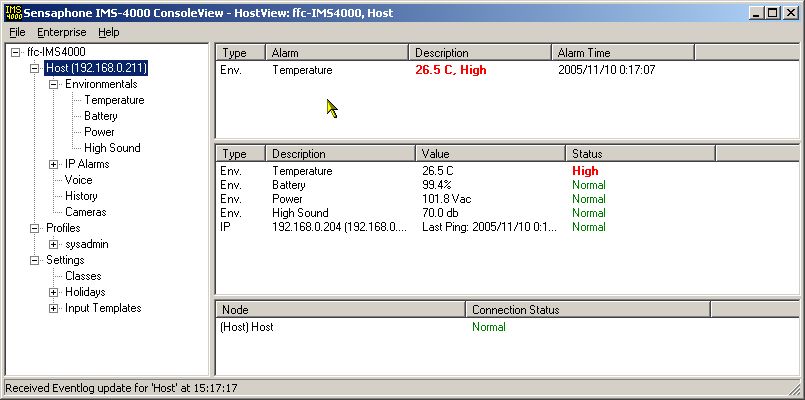Screen dimensions: 805x400
Task: Open the File menu
Action: [17, 32]
